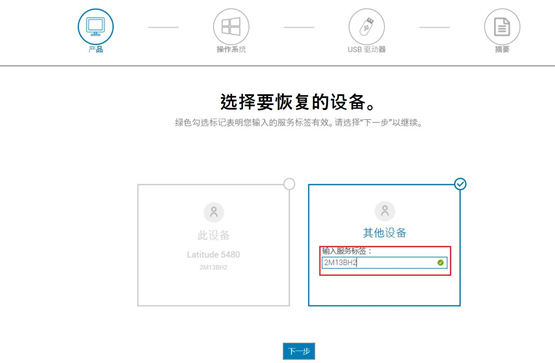Image resolution: width=555 pixels, height=363 pixels.
Task: Click the 操作系统 step label
Action: [231, 50]
